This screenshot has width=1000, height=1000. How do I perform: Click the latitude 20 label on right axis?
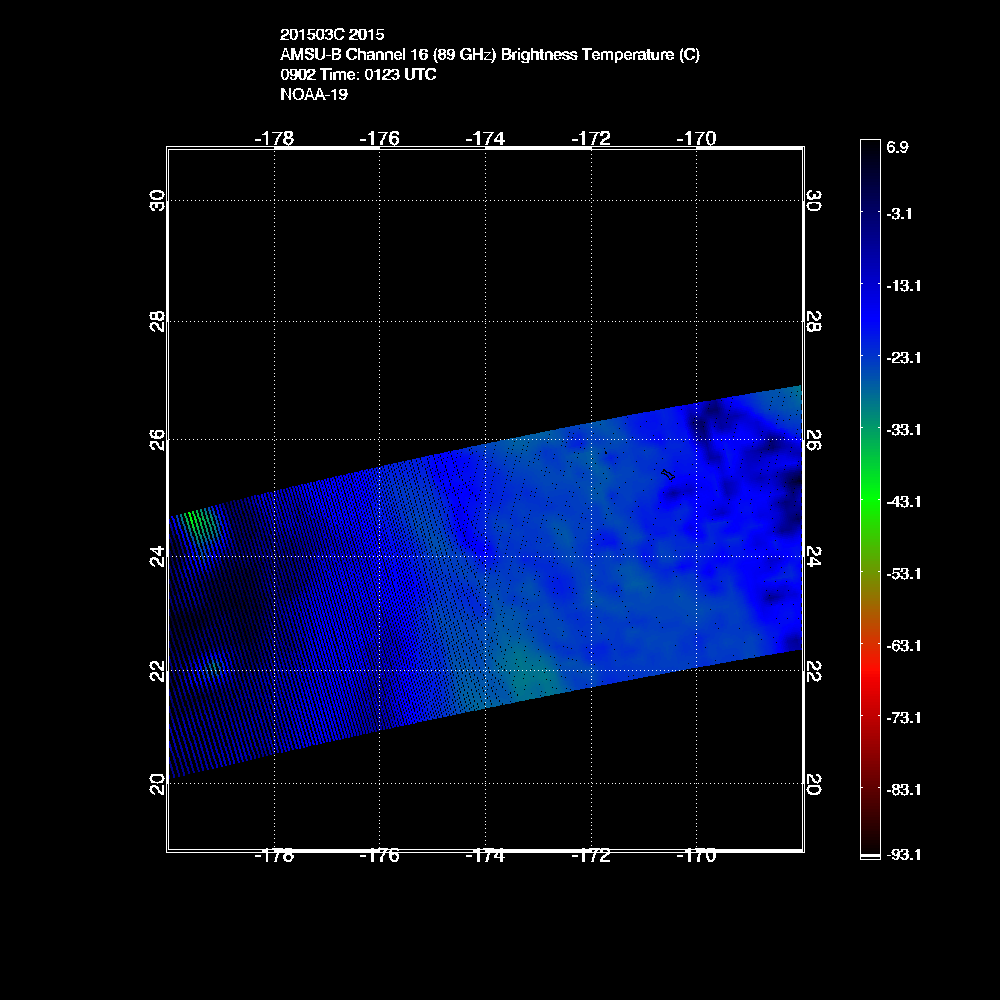point(813,785)
